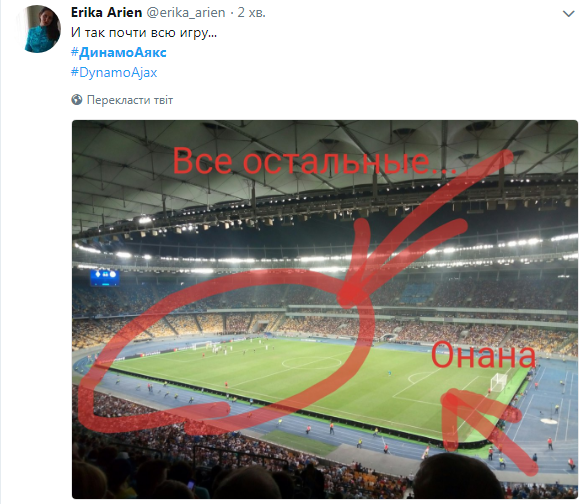Follow the #DynamoAjax hashtag

[x=114, y=72]
